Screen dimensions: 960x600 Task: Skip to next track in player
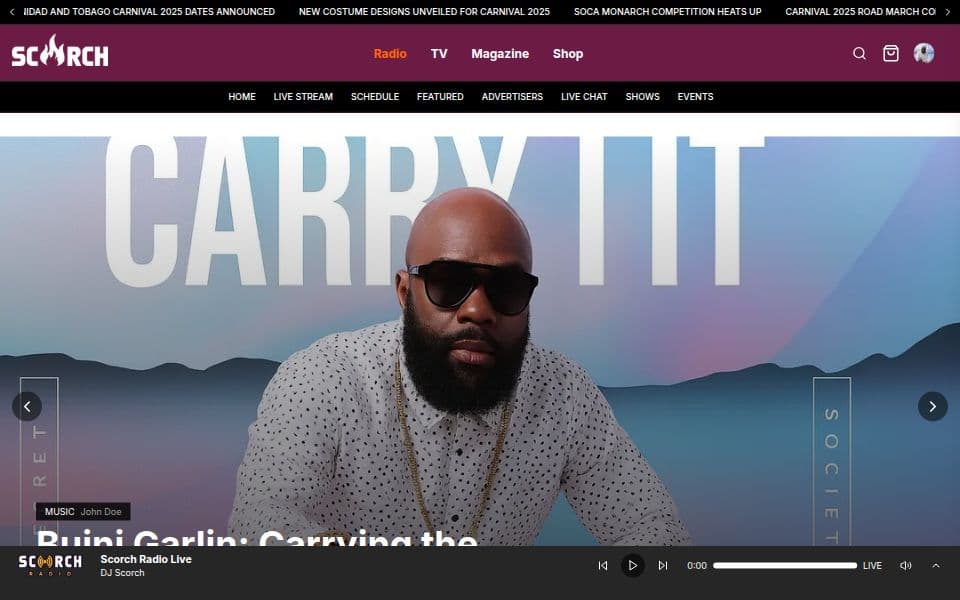(x=662, y=566)
